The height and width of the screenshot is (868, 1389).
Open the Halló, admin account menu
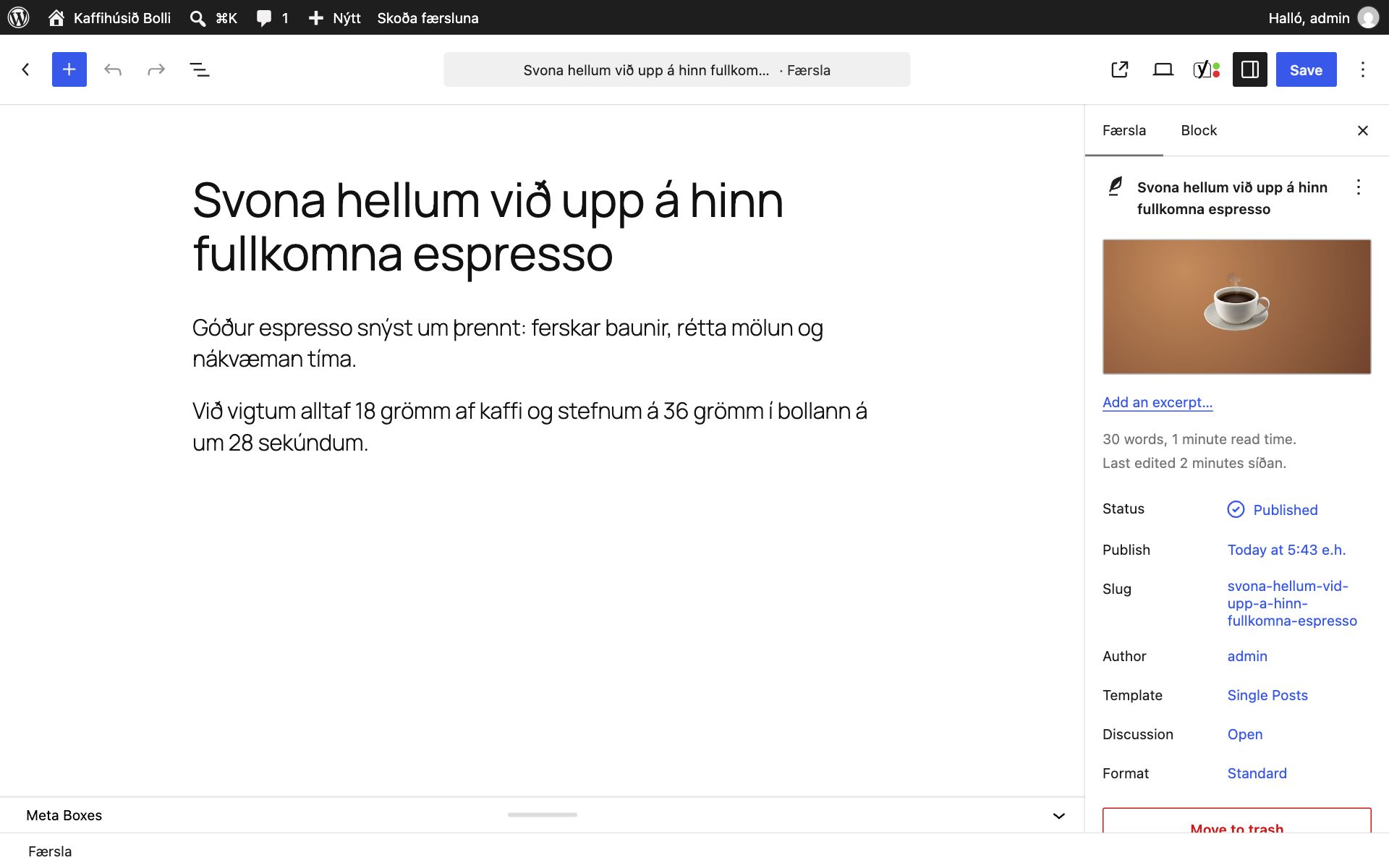click(x=1323, y=17)
